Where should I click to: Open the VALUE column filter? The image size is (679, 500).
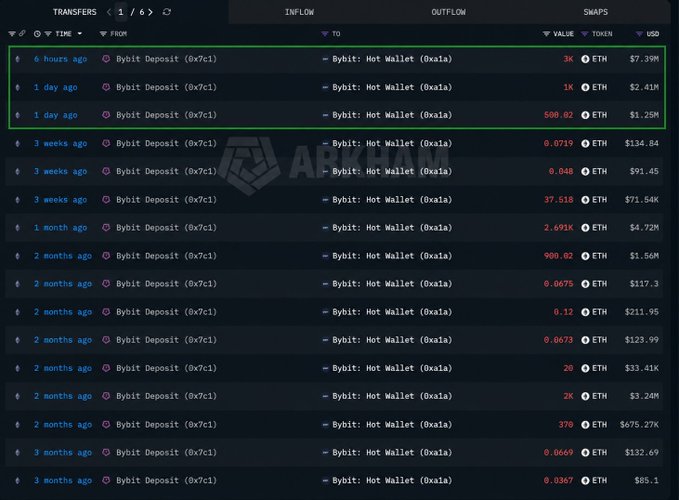546,34
